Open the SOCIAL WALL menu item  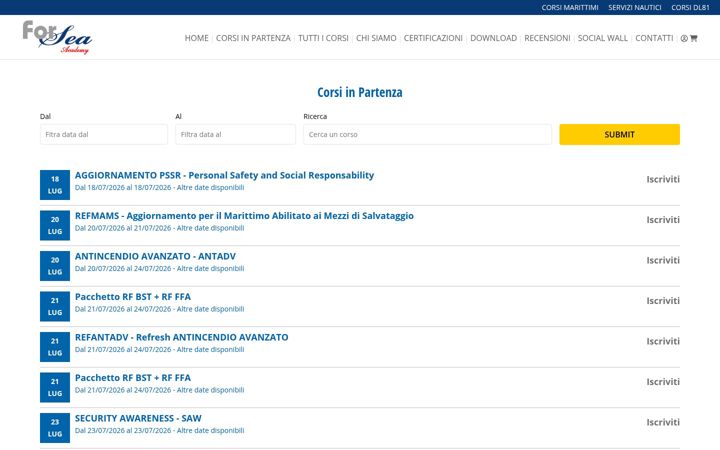point(602,38)
